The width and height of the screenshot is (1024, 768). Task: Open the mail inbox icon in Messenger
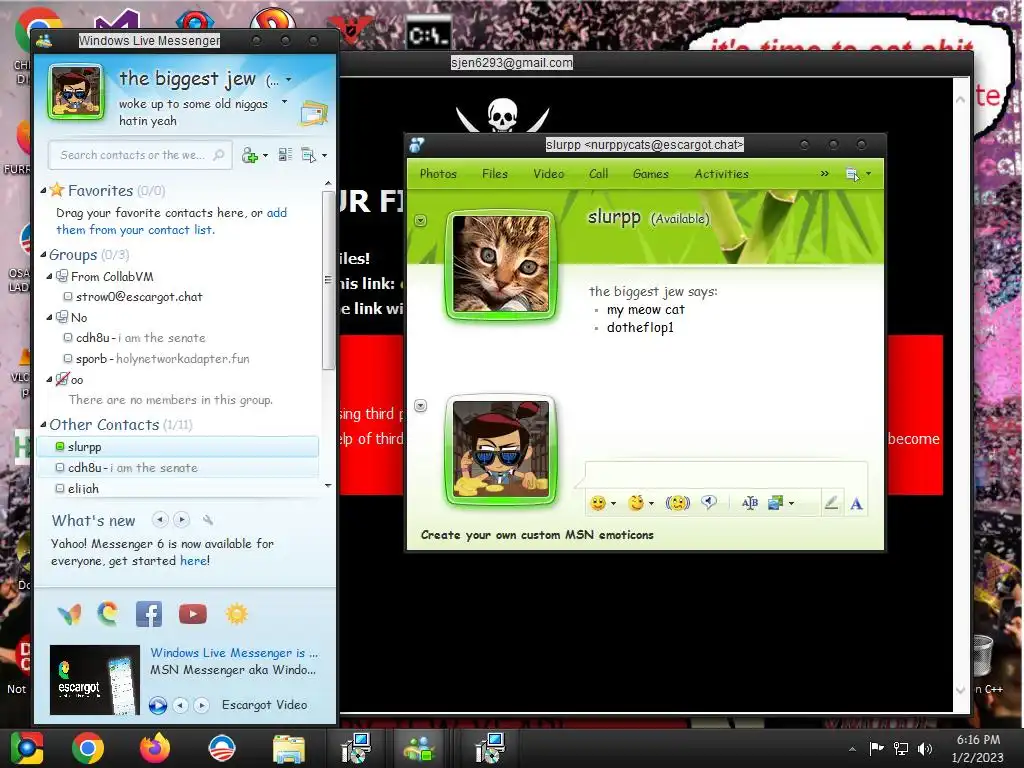click(313, 113)
